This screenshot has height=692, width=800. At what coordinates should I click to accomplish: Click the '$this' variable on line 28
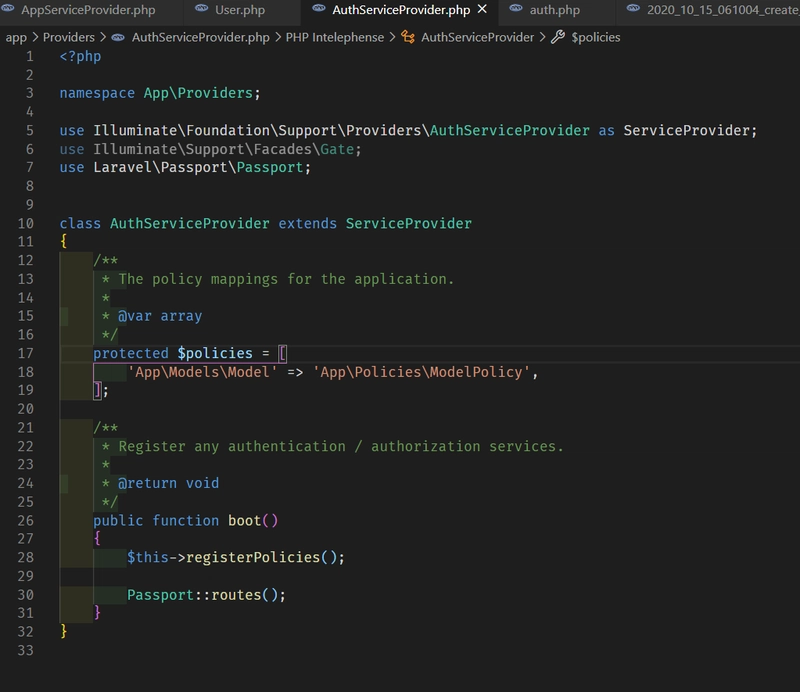point(147,557)
